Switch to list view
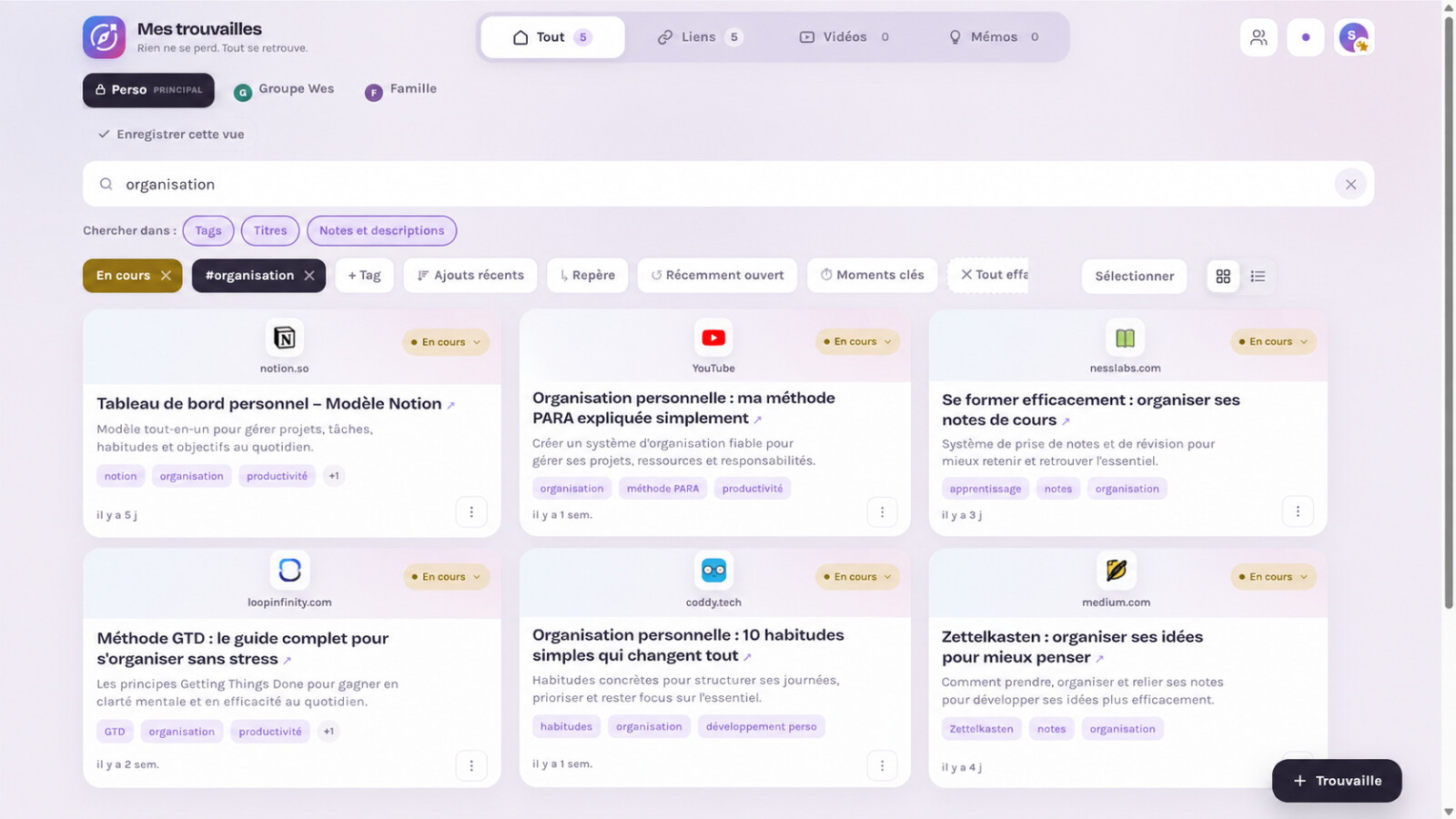 coord(1258,276)
